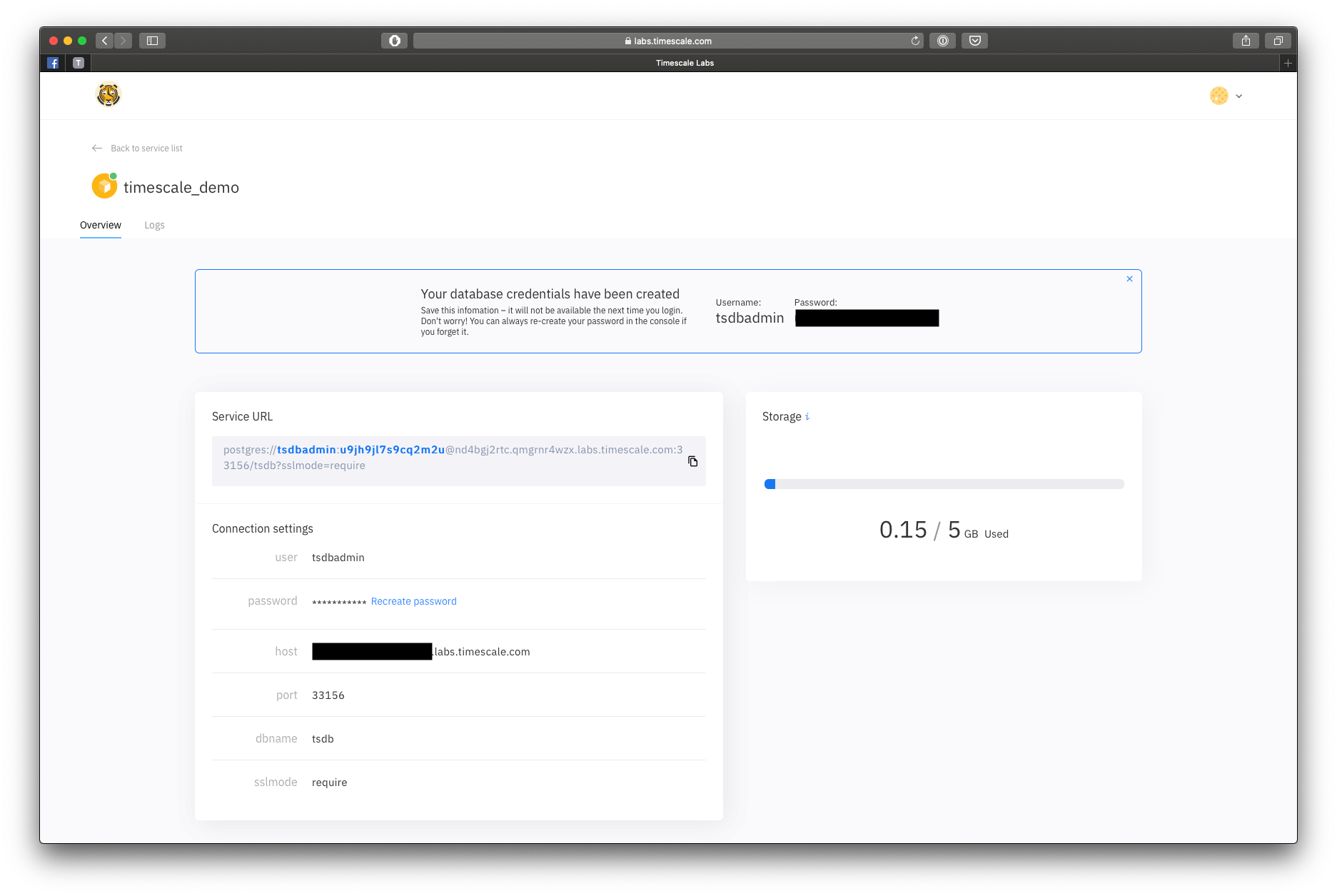This screenshot has height=896, width=1337.
Task: Click the port value 33156
Action: coord(328,695)
